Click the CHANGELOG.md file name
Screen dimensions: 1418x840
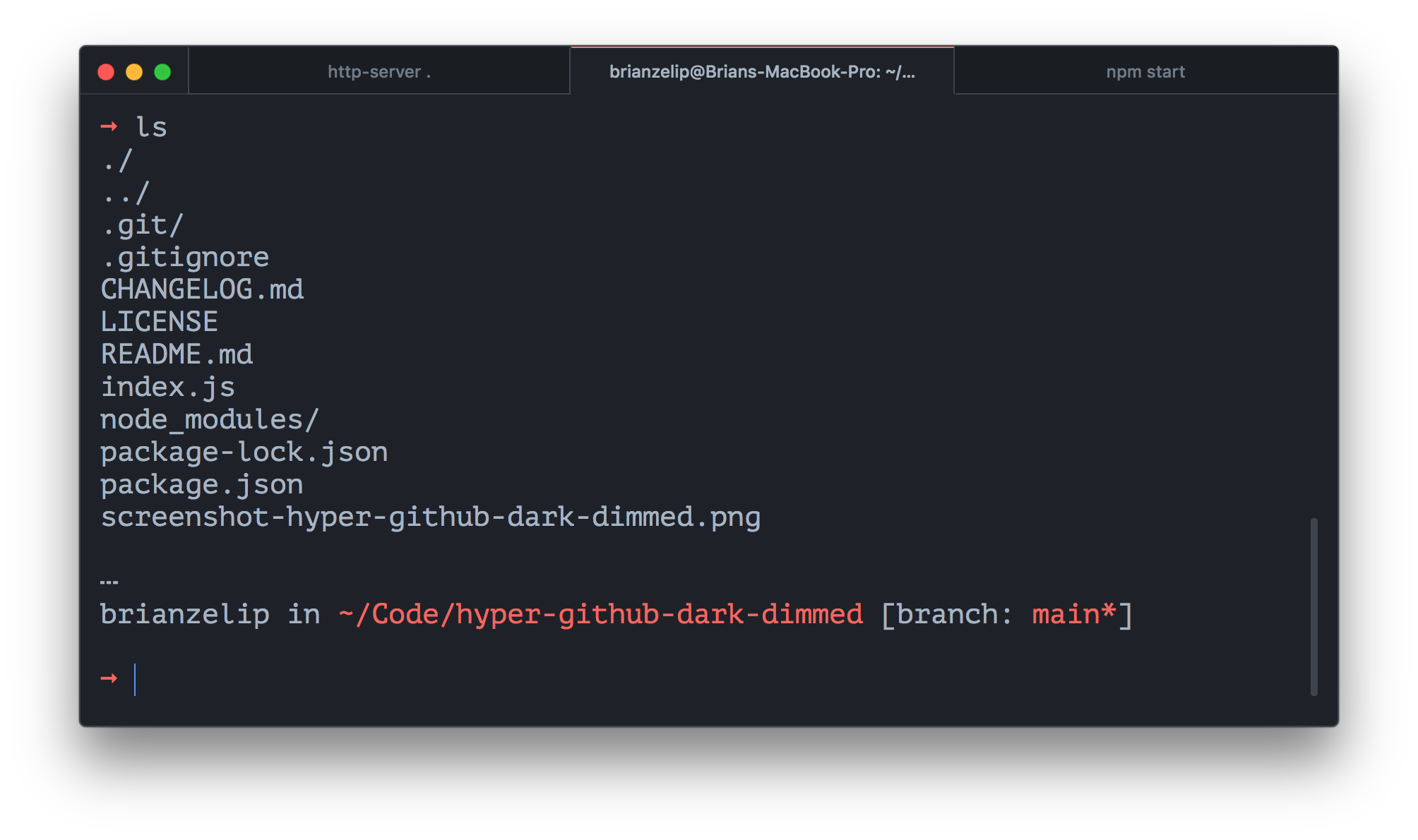(x=202, y=289)
